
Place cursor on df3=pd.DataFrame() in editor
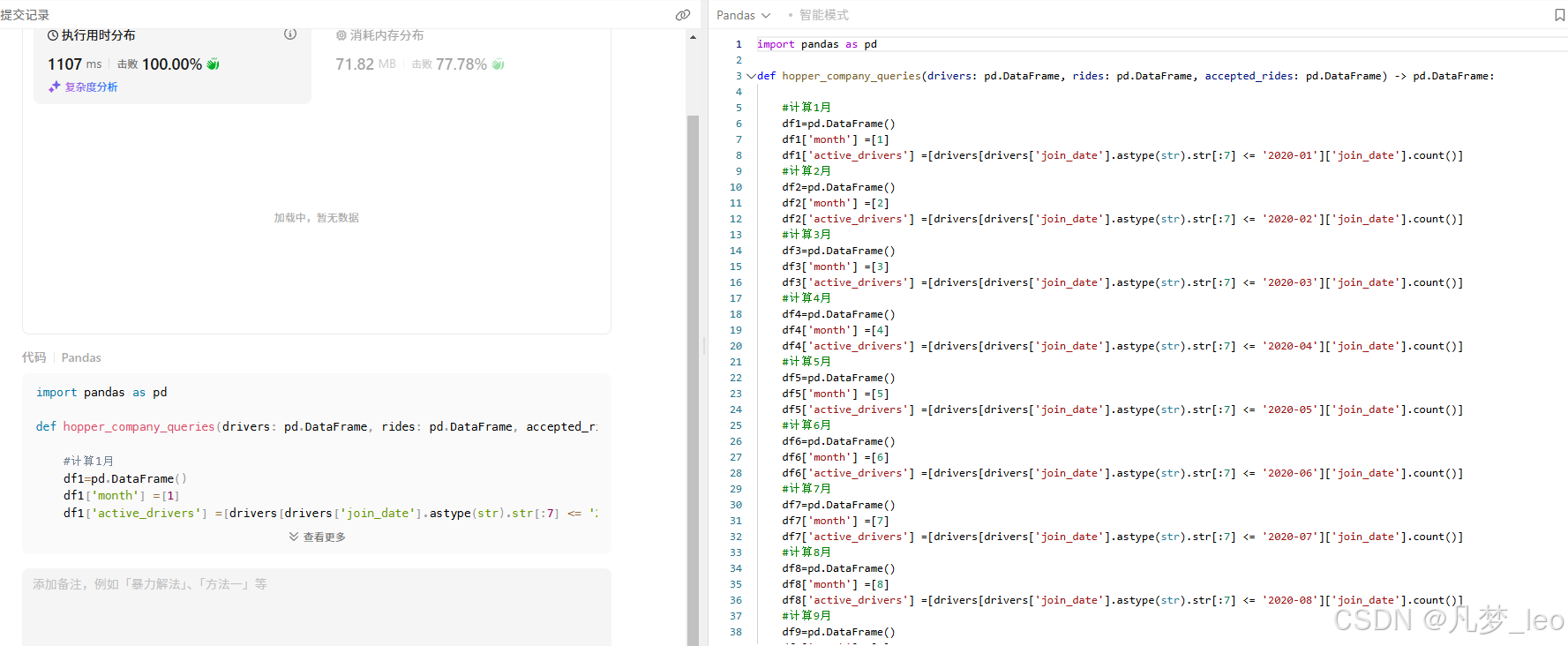pyautogui.click(x=838, y=251)
